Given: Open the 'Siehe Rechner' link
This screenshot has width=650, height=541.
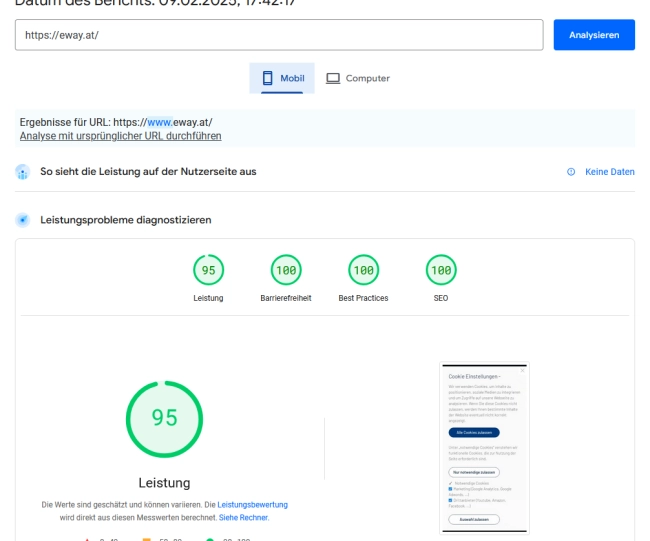Looking at the screenshot, I should 244,518.
